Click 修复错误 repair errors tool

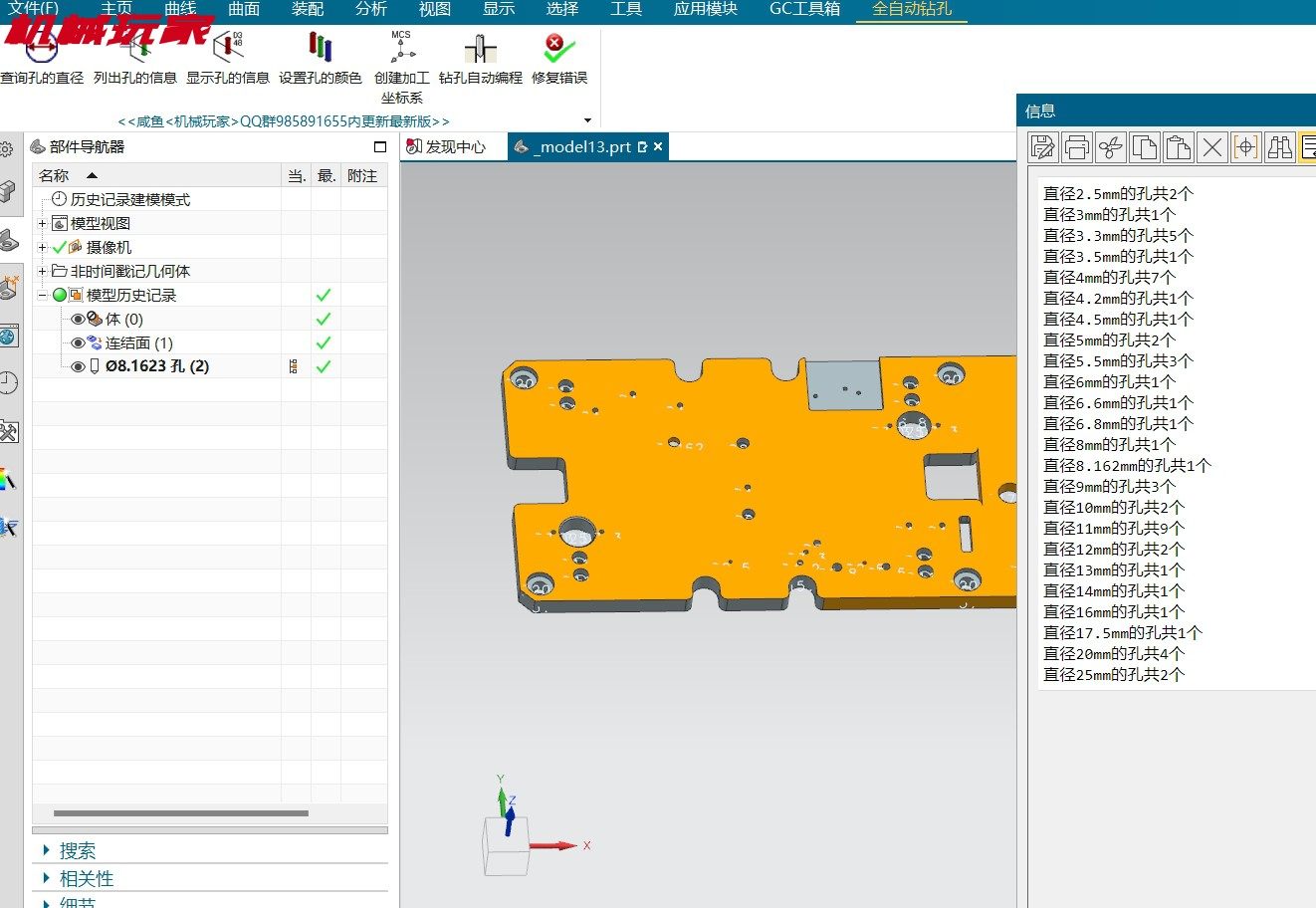coord(559,59)
